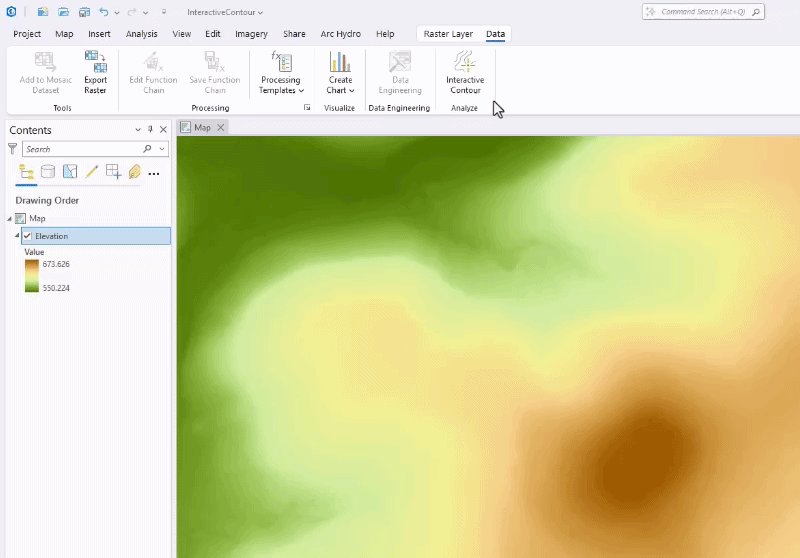
Task: Select List By Drawing Order icon
Action: point(26,172)
